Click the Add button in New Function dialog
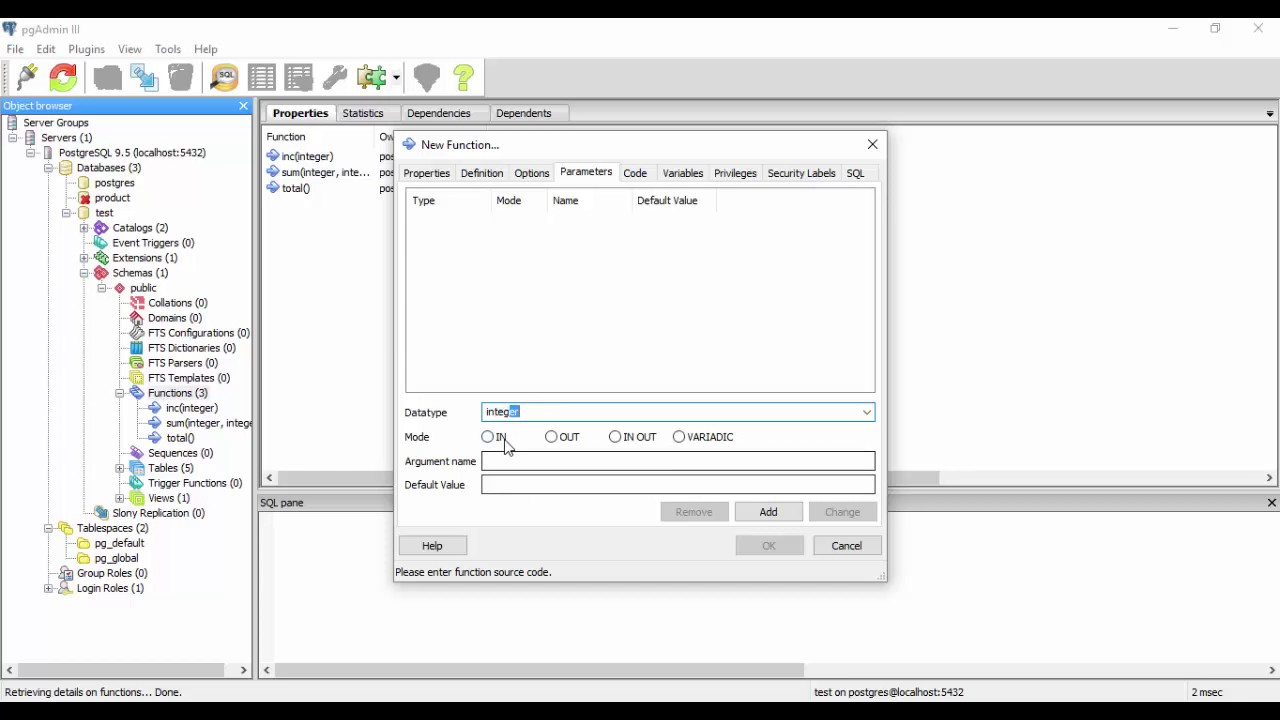Viewport: 1280px width, 720px height. coord(768,512)
